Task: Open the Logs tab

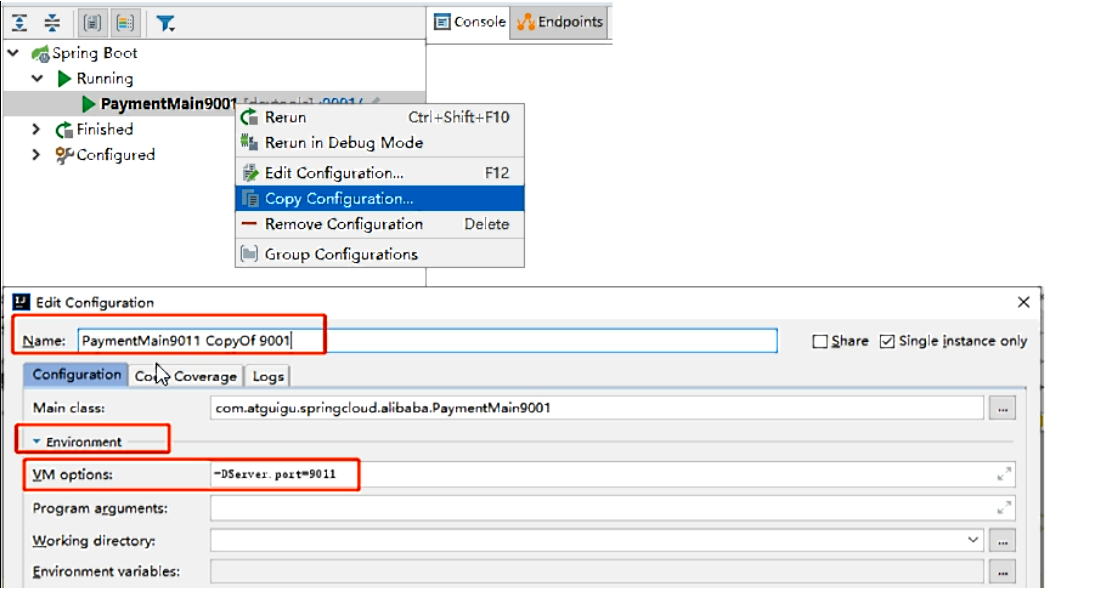Action: coord(268,376)
